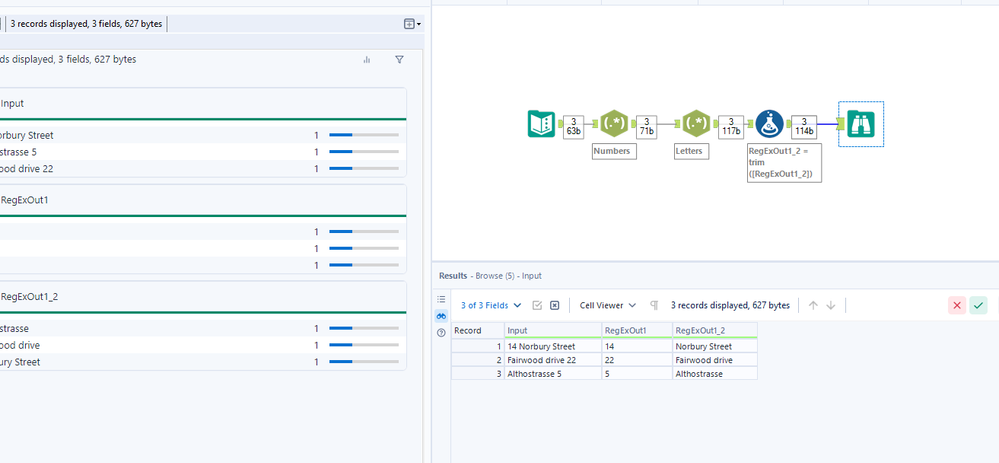The image size is (999, 463).
Task: Select record row number 2
Action: (x=478, y=360)
